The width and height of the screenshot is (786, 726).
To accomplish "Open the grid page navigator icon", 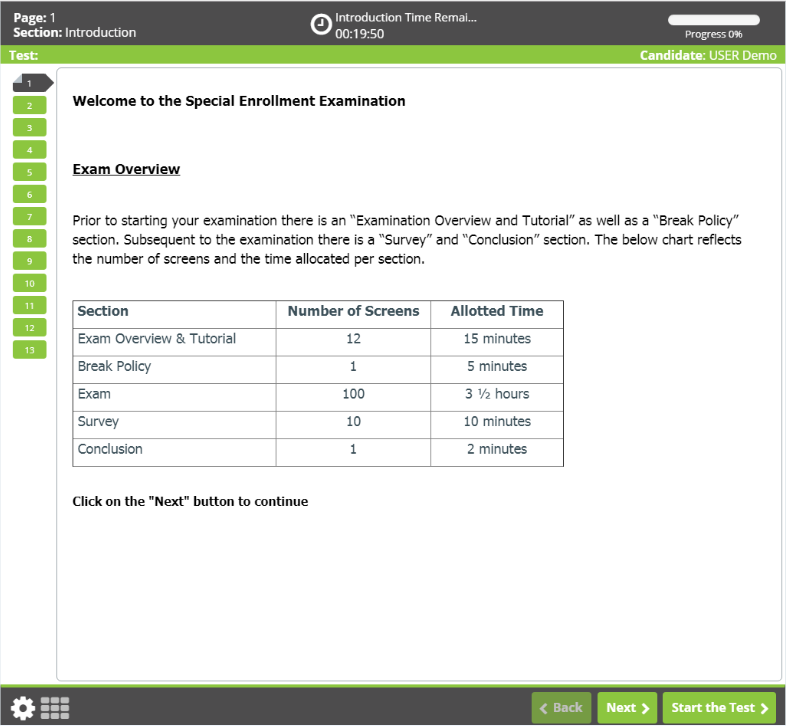I will (x=54, y=708).
